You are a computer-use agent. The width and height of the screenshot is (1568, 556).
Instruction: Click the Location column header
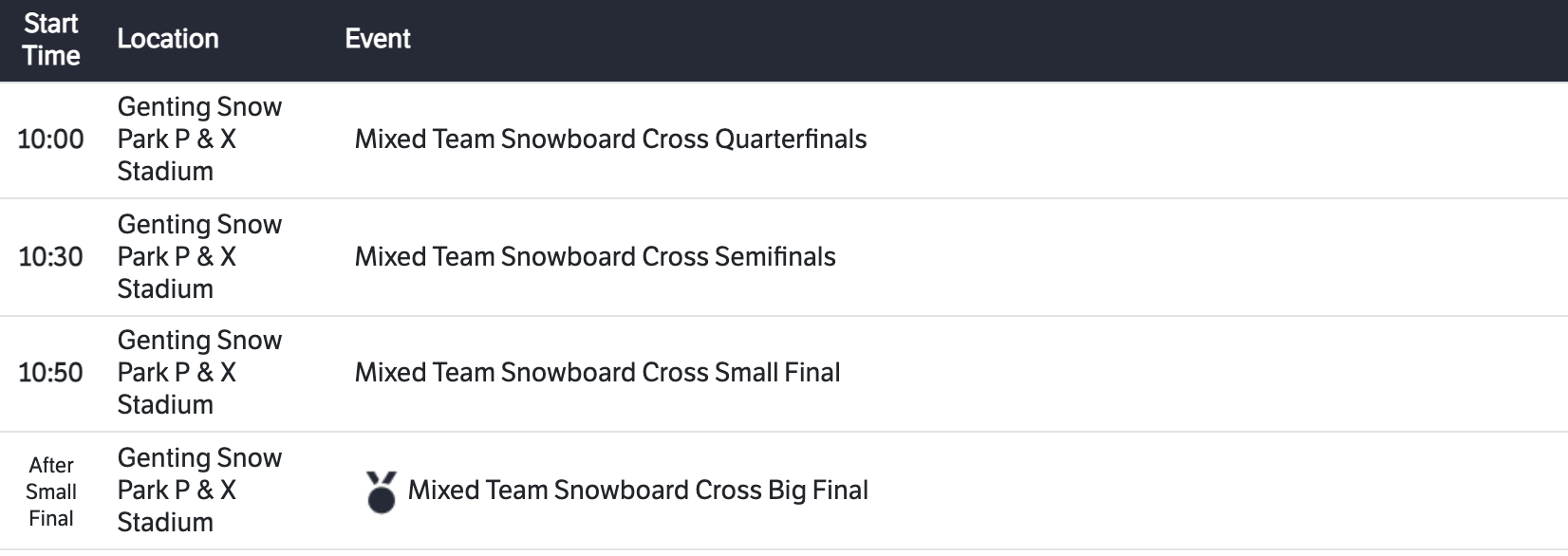[168, 39]
